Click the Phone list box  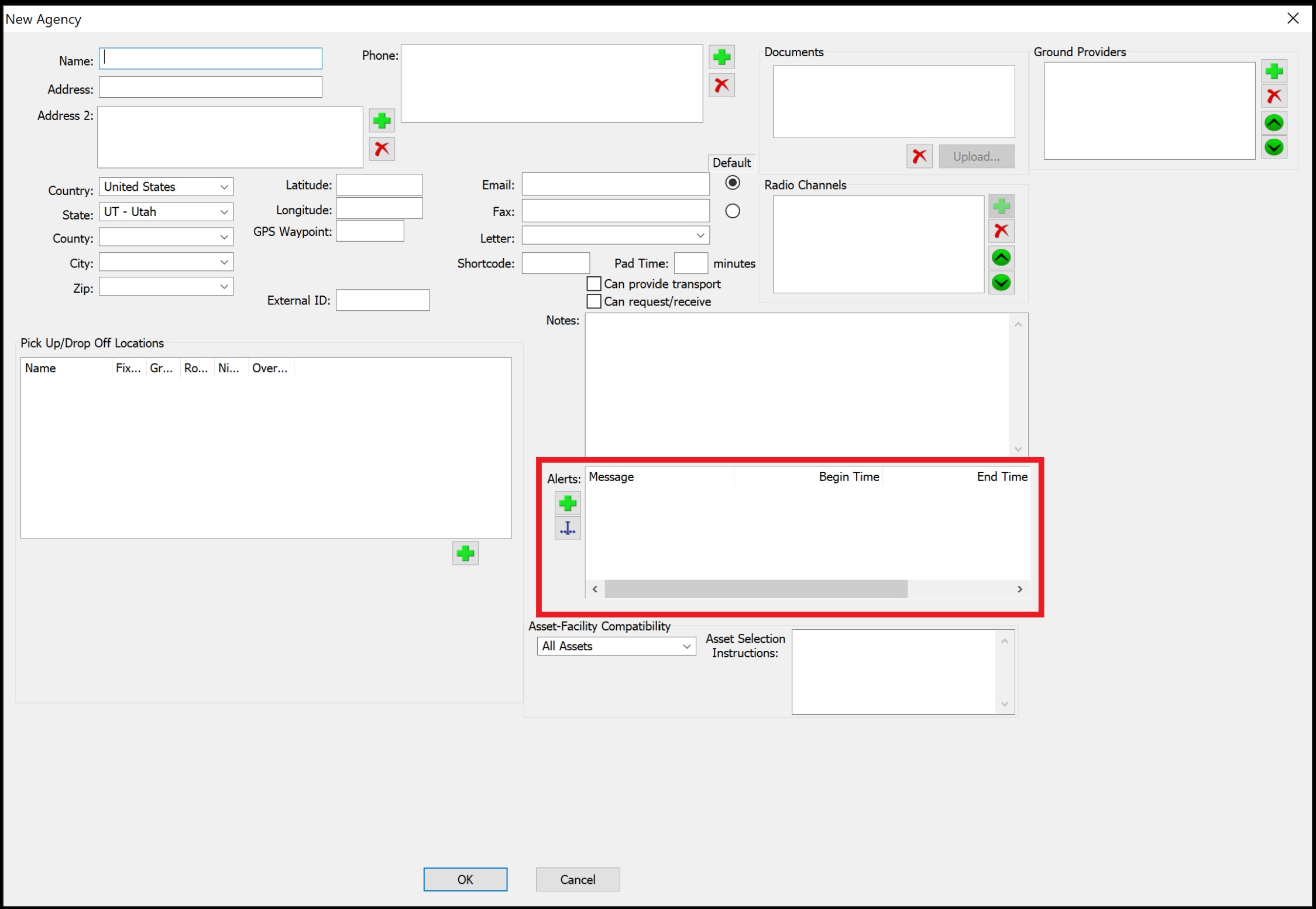(552, 84)
